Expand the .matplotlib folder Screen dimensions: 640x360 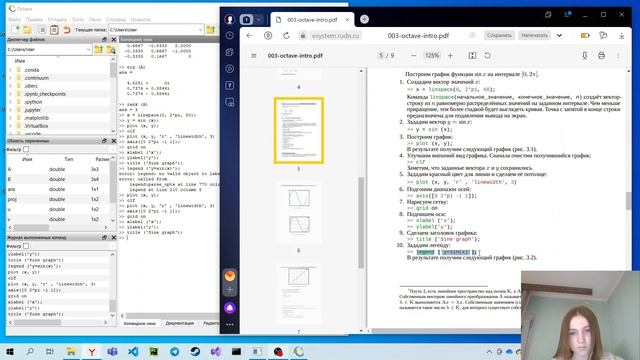pyautogui.click(x=10, y=118)
